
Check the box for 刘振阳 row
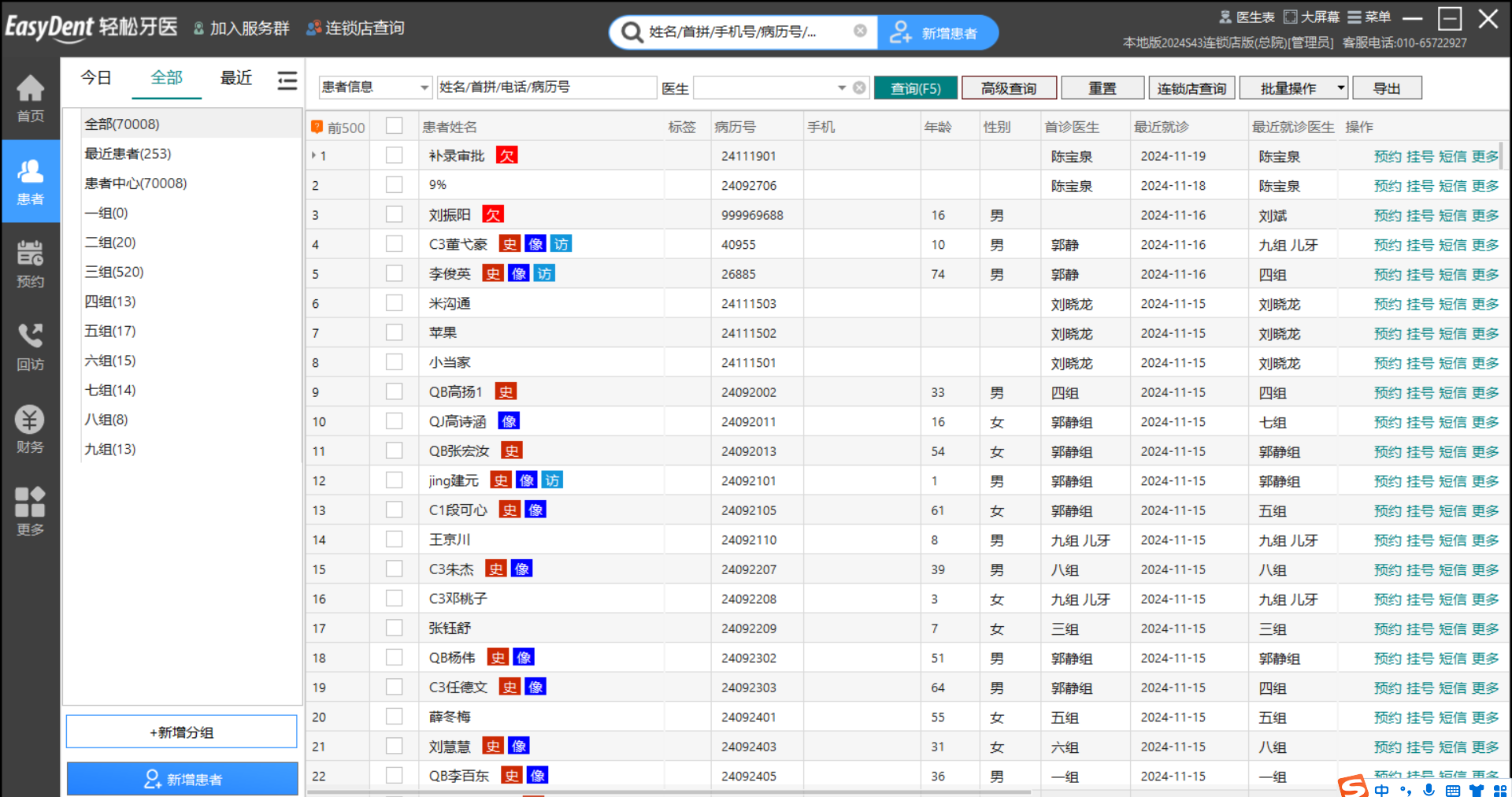(x=395, y=214)
